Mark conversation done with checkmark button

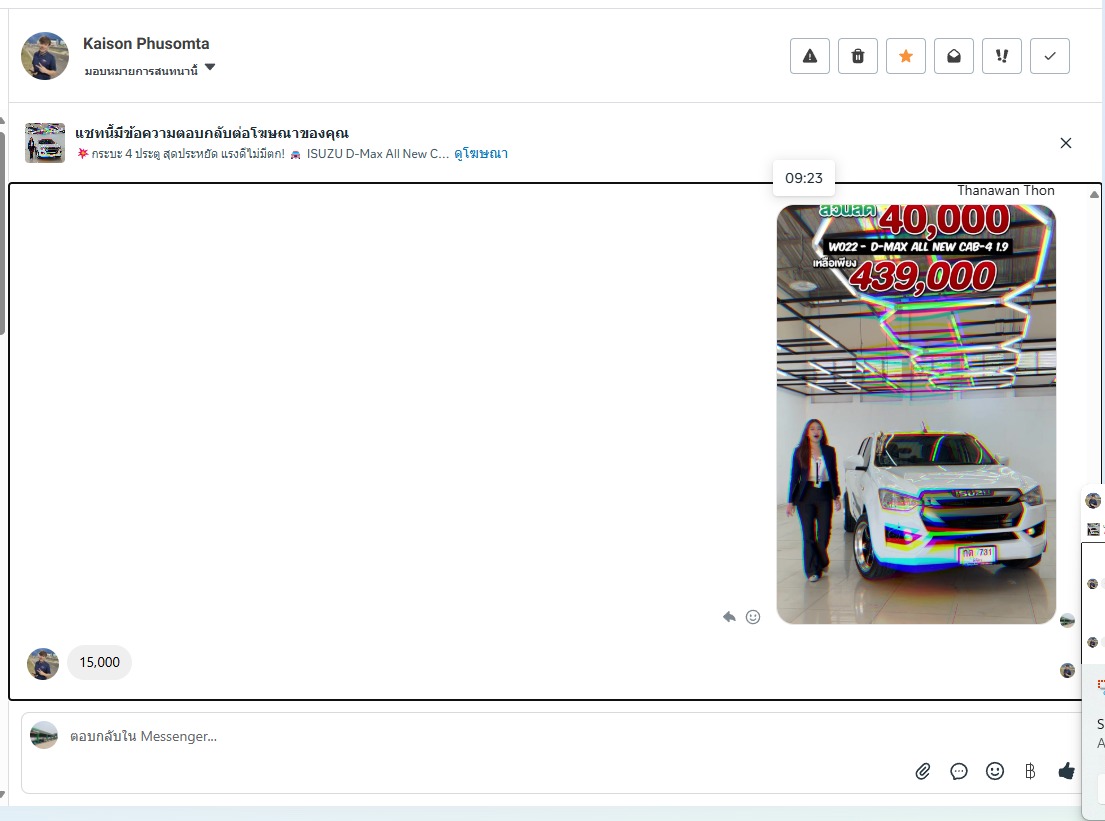point(1049,56)
